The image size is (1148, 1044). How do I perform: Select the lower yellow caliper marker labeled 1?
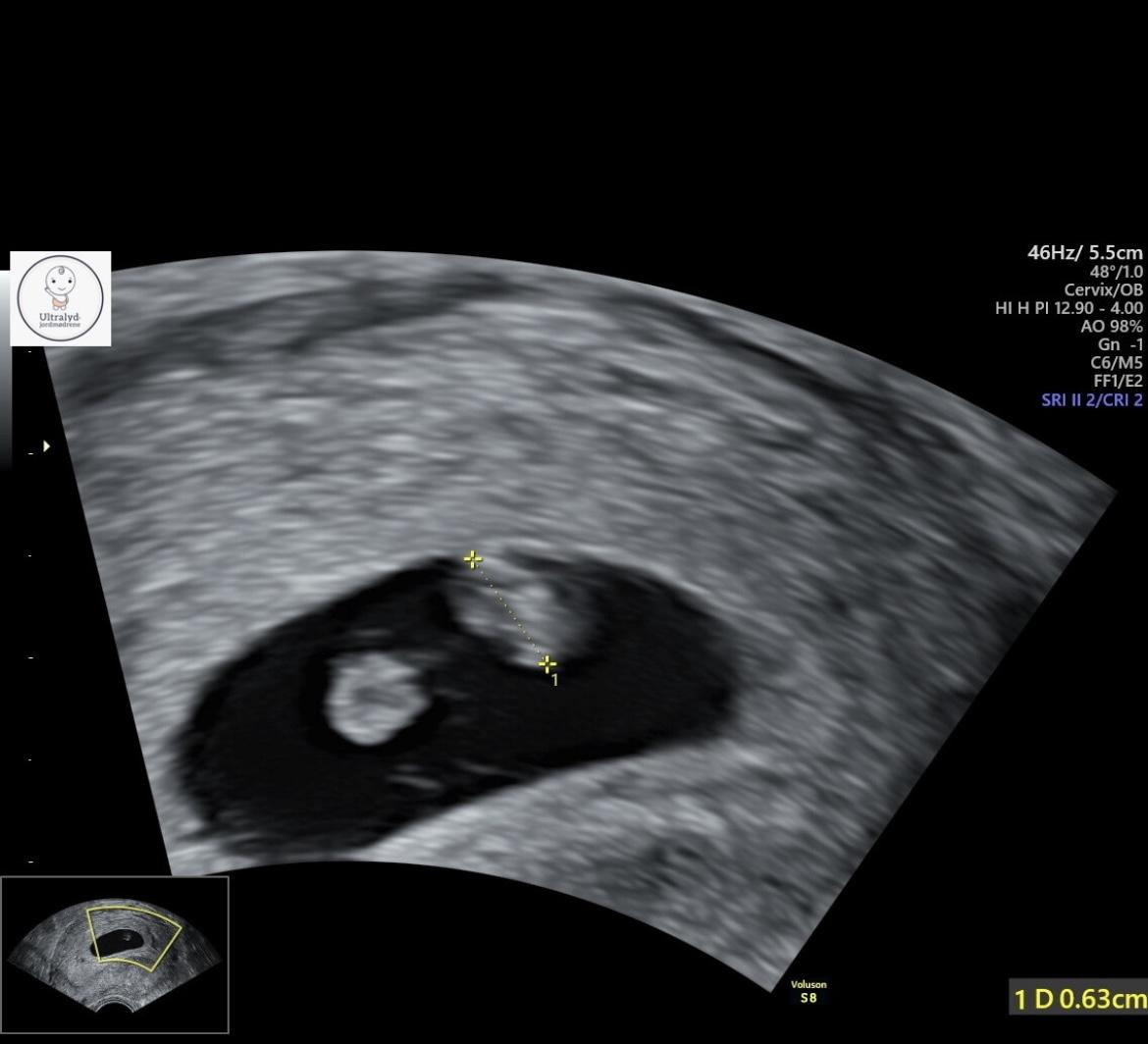coord(547,664)
